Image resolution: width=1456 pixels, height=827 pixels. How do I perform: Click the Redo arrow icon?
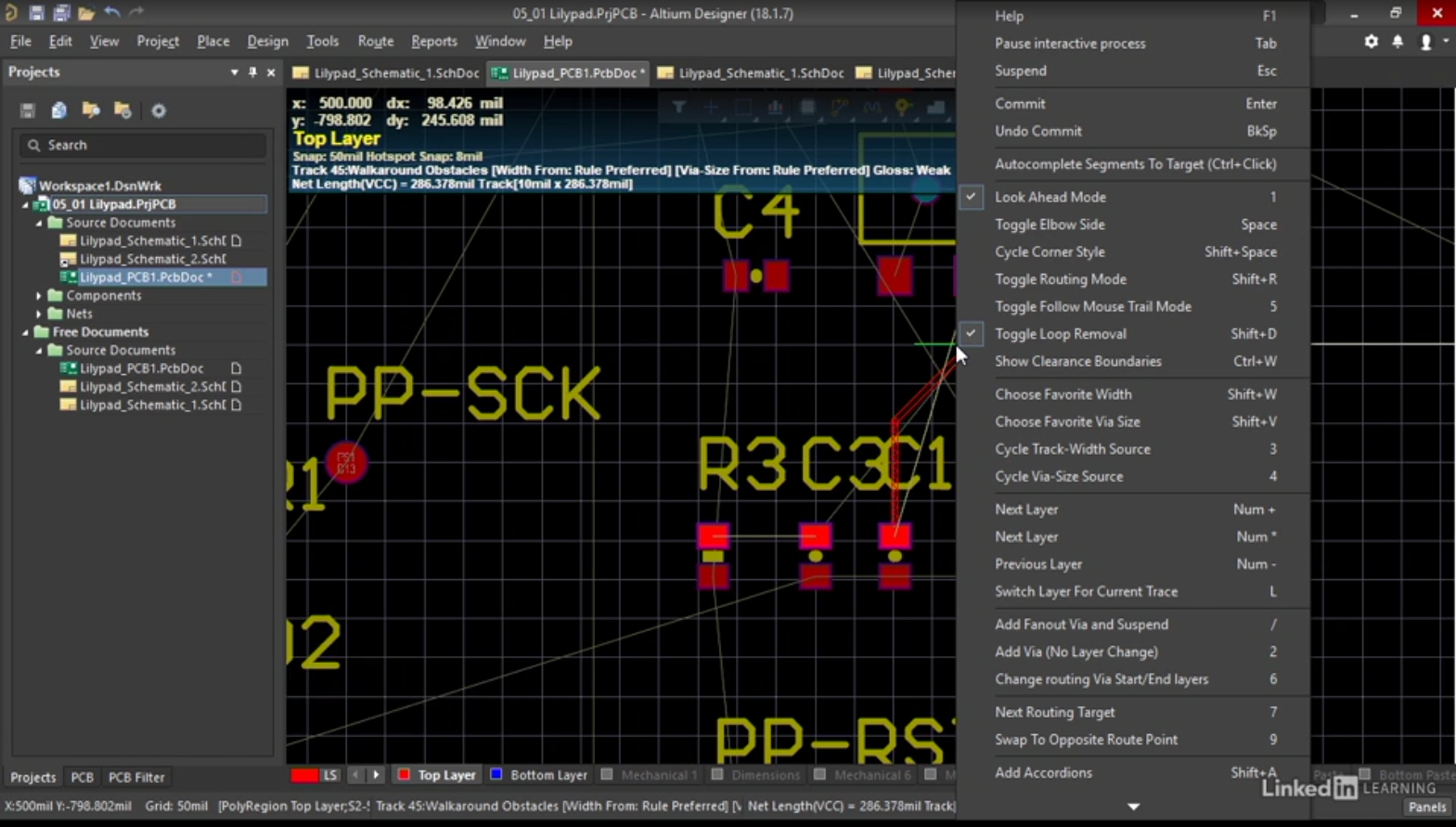(x=136, y=13)
